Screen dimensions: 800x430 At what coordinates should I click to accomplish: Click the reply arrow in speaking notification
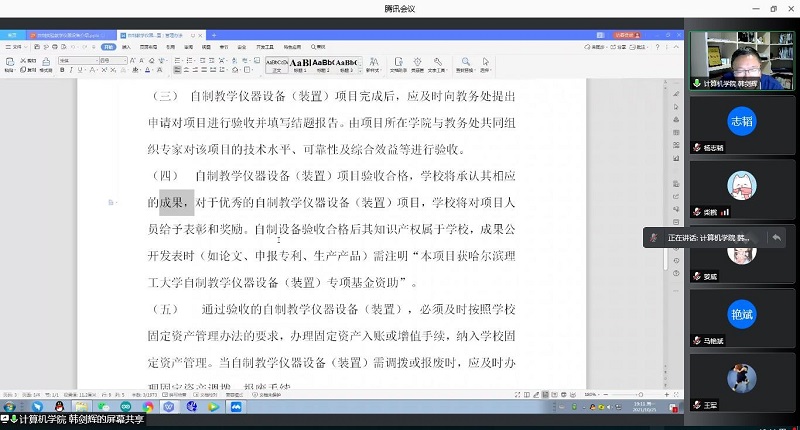pyautogui.click(x=776, y=238)
